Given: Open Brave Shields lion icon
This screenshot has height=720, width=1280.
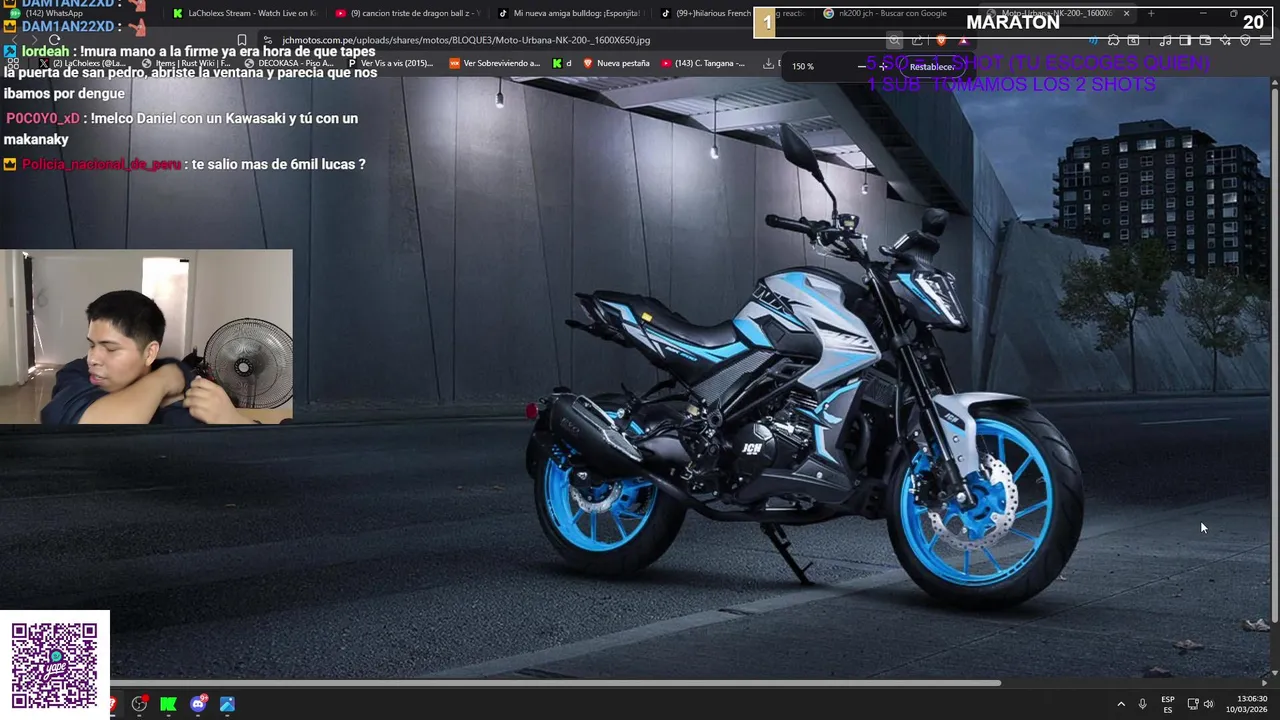Looking at the screenshot, I should click(x=941, y=41).
